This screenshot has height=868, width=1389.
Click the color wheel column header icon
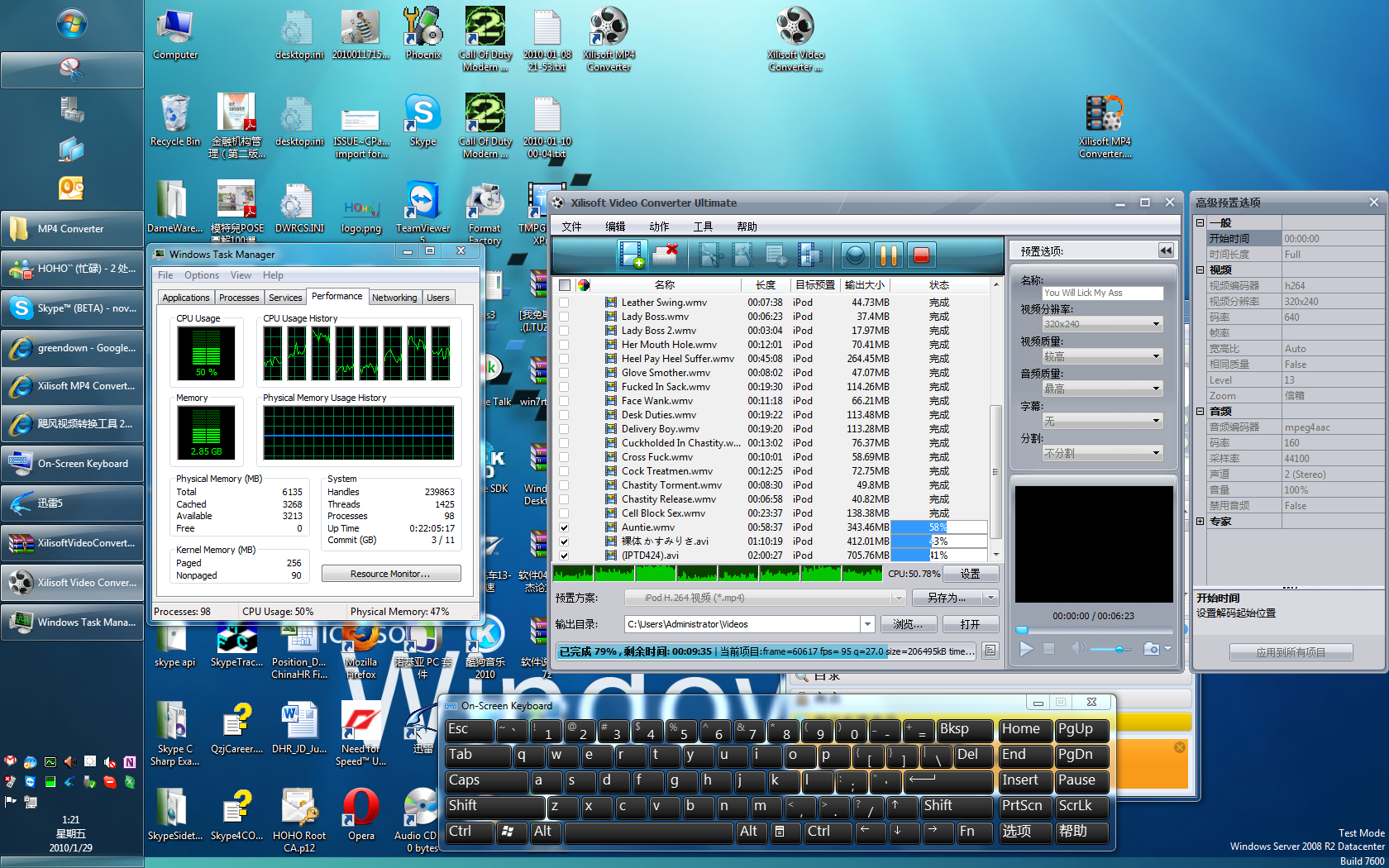(x=584, y=285)
